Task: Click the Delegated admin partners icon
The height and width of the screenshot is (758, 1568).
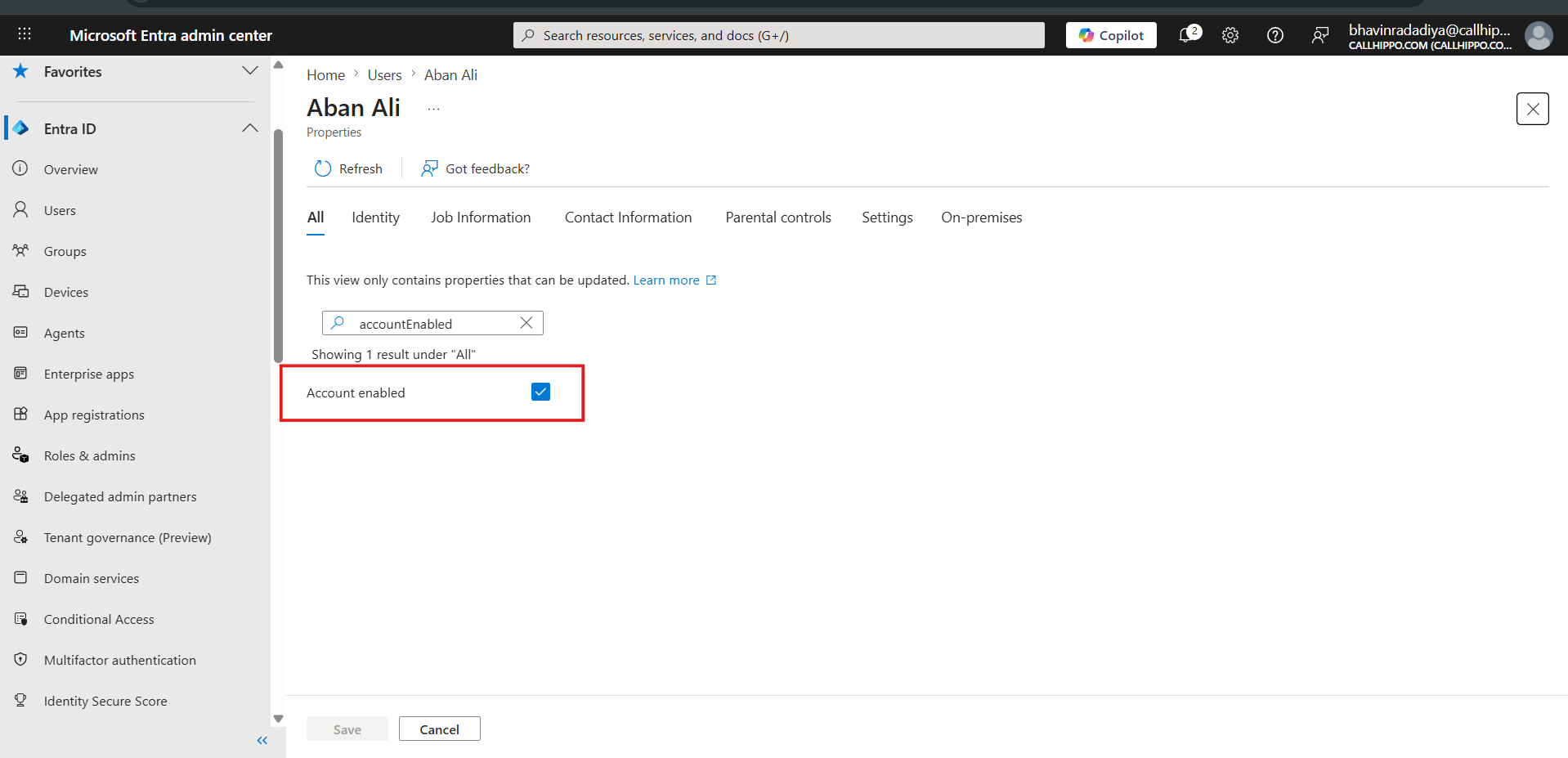Action: click(x=20, y=496)
